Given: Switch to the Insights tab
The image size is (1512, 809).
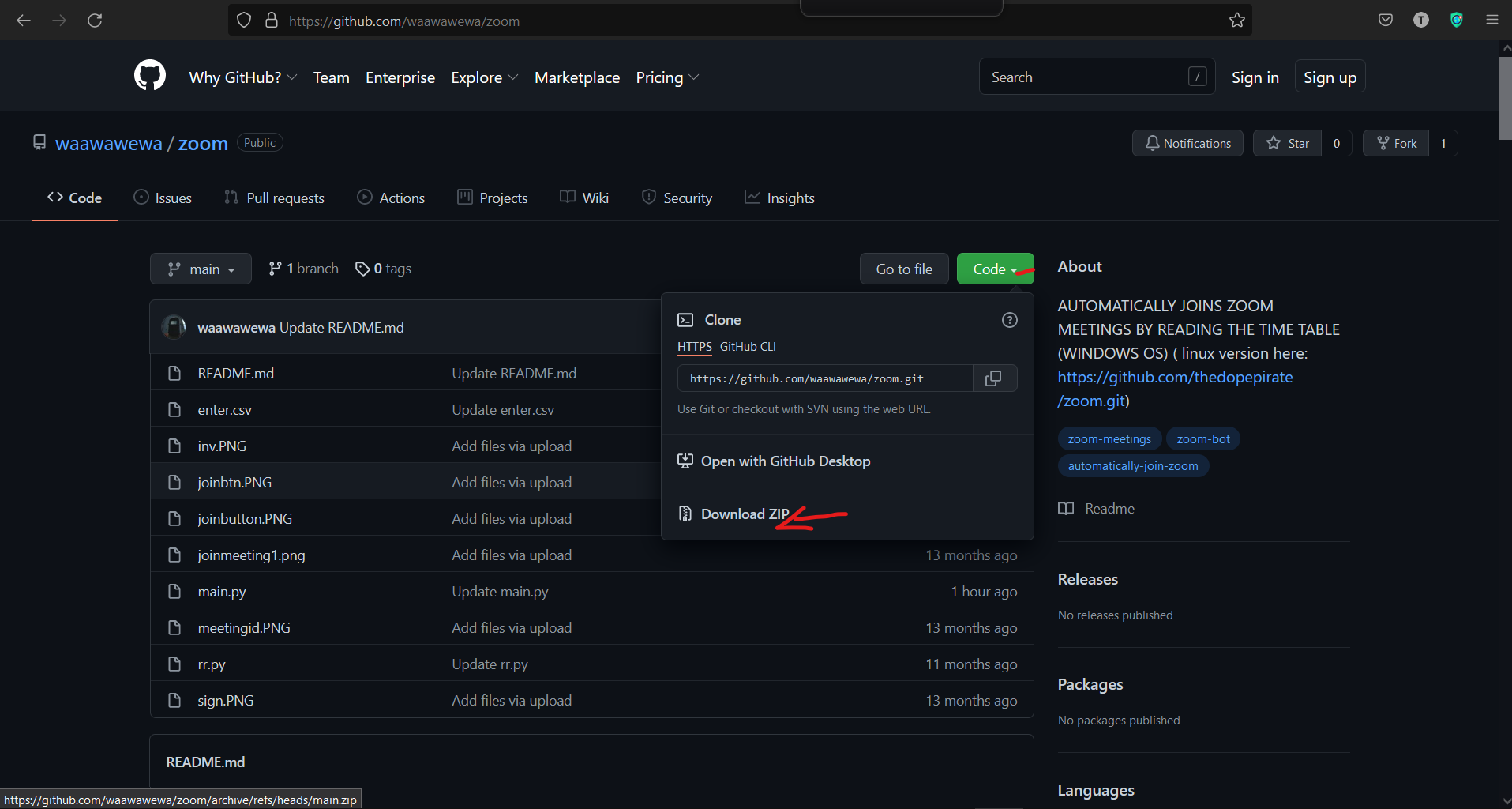Looking at the screenshot, I should [779, 198].
